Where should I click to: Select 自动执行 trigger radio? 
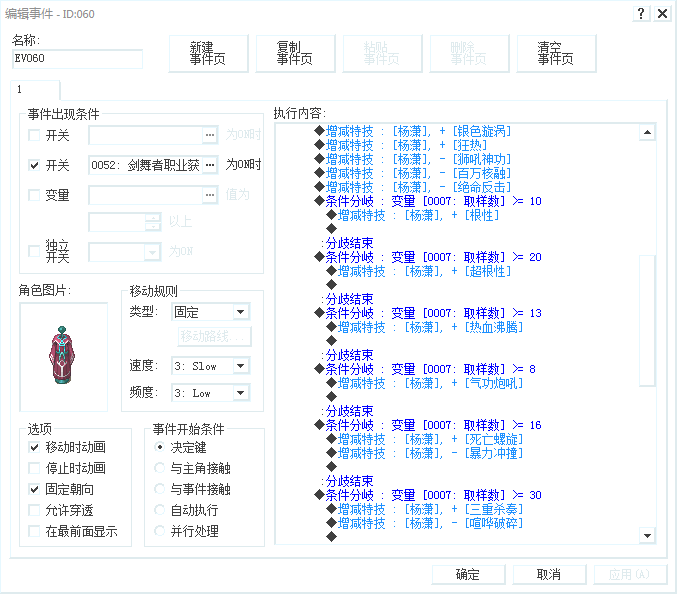160,510
